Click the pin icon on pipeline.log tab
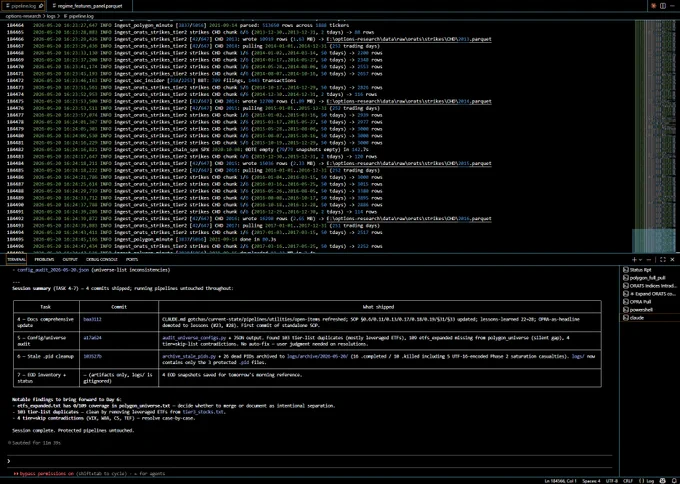The height and width of the screenshot is (484, 680). coord(41,6)
